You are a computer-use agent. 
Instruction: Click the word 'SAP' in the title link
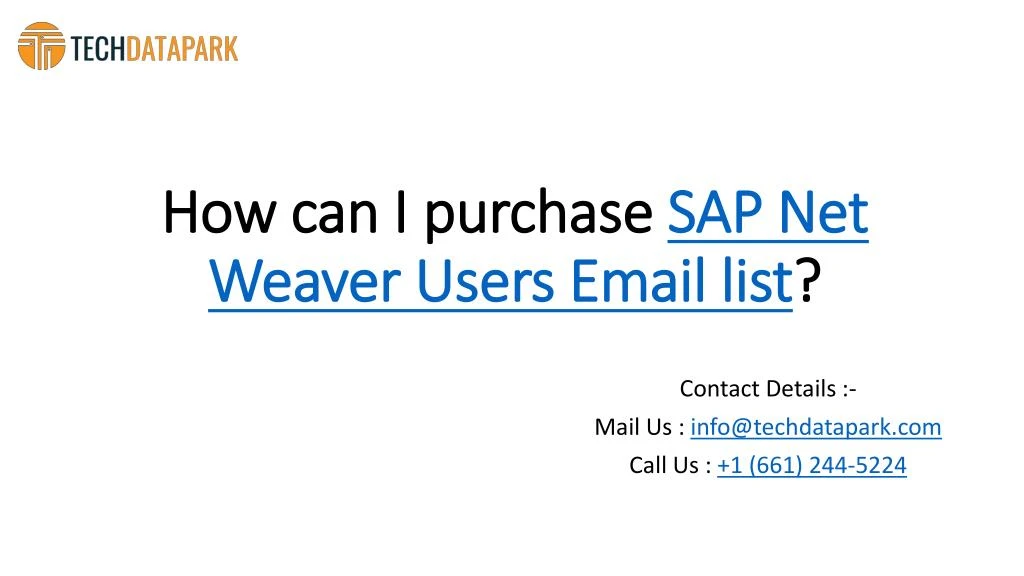click(x=715, y=213)
